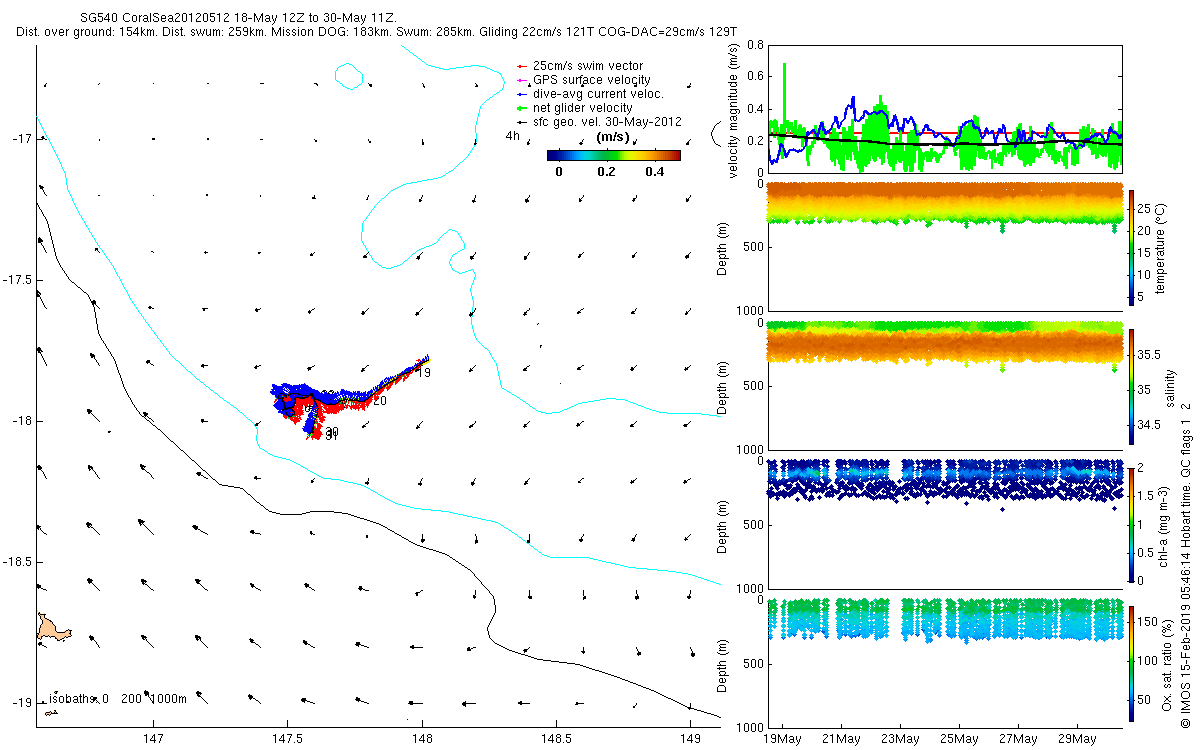Click the '0.8' tick on the velocity plot

coord(755,45)
